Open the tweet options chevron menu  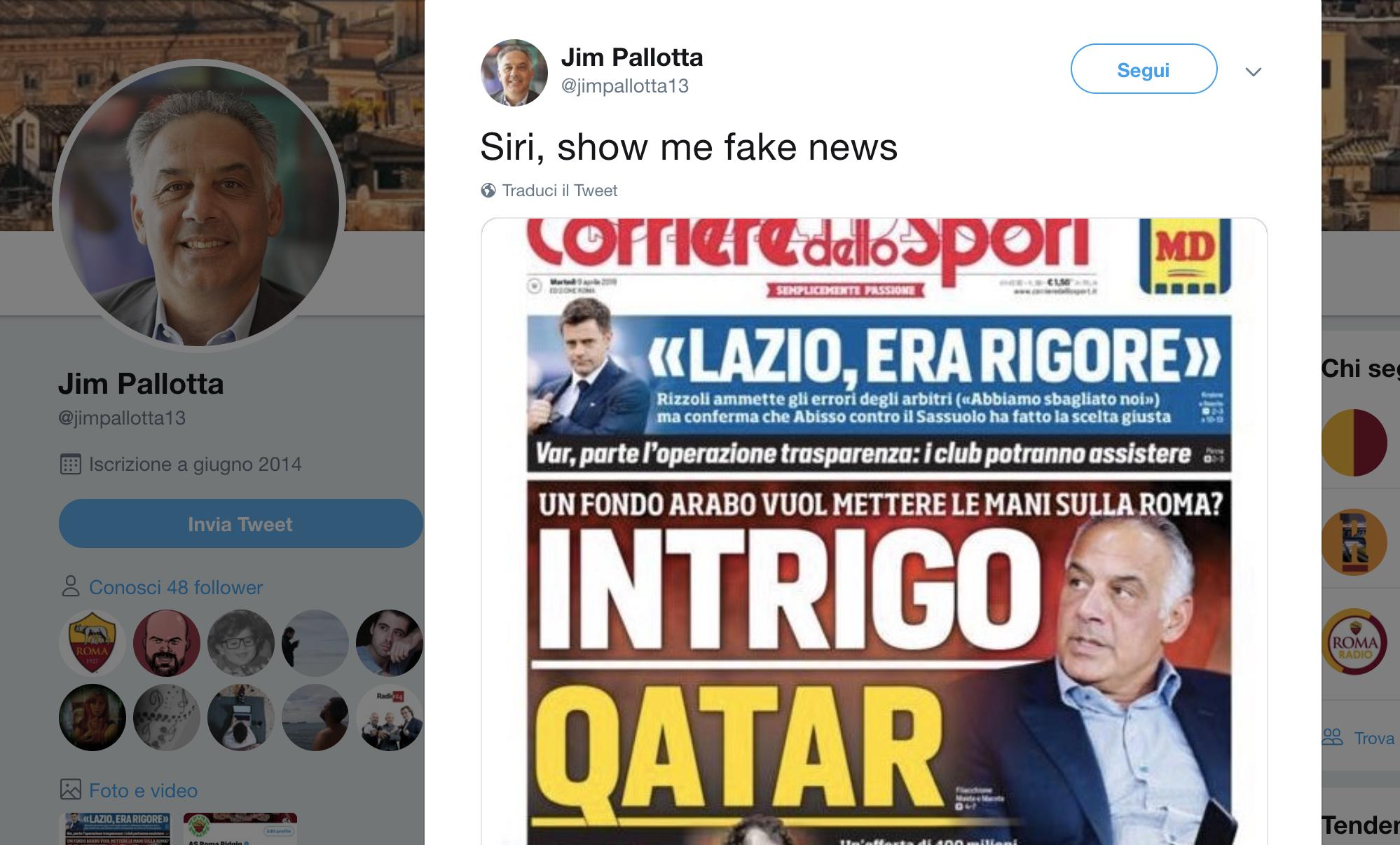click(1254, 71)
